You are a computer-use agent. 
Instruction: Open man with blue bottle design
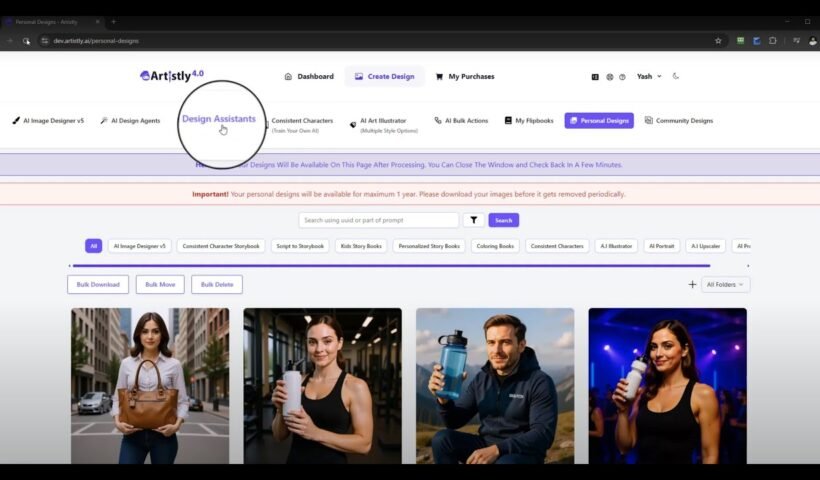pos(495,386)
